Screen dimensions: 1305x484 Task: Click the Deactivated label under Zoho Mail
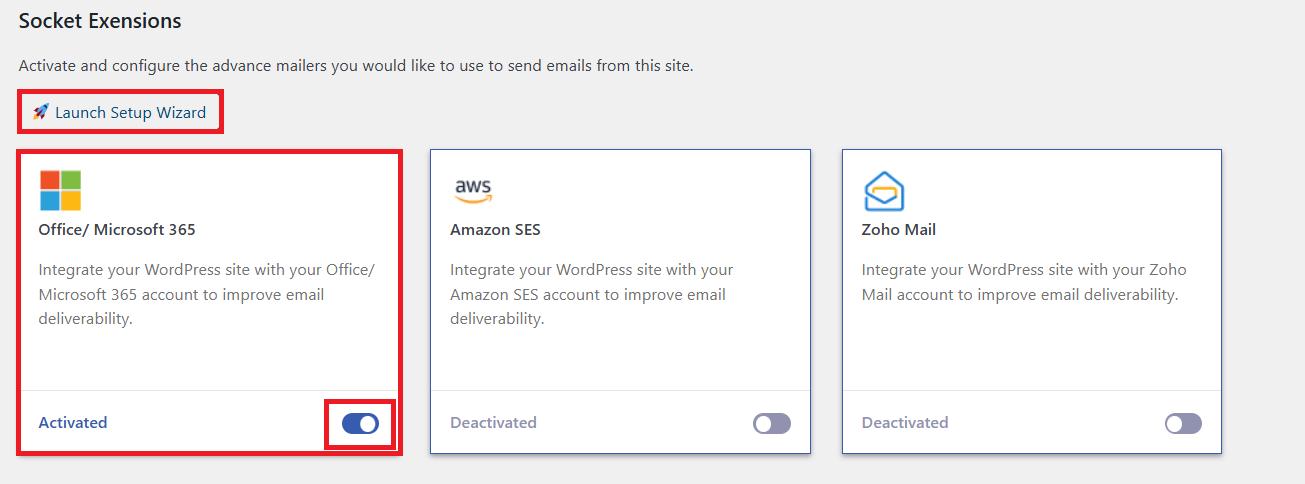pos(905,422)
